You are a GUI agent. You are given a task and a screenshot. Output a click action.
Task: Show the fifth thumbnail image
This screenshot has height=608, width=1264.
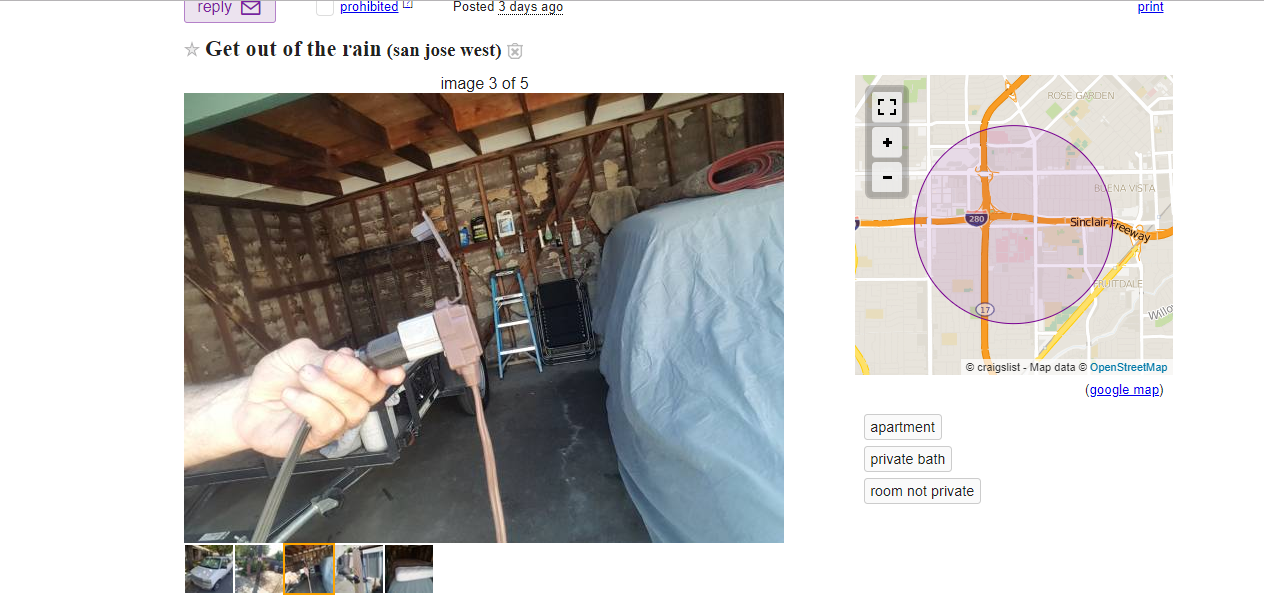click(409, 569)
